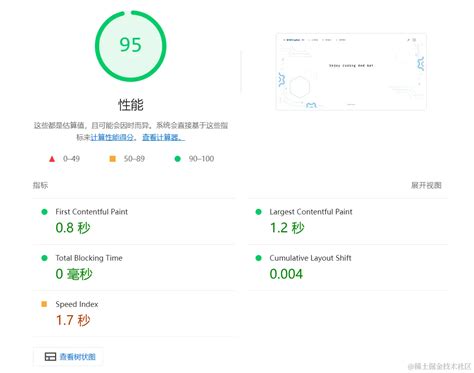Image resolution: width=474 pixels, height=373 pixels.
Task: Expand the First Contentful Paint metric
Action: (x=134, y=221)
